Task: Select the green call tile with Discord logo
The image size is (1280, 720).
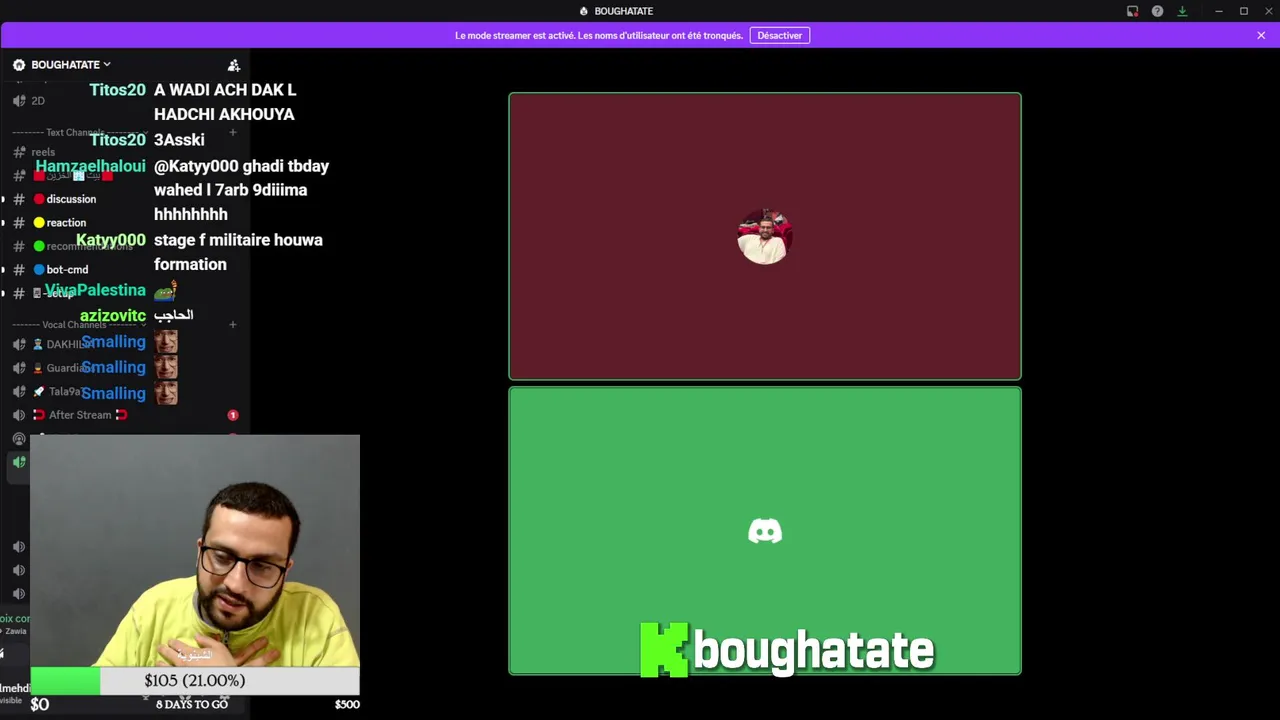Action: (x=765, y=531)
